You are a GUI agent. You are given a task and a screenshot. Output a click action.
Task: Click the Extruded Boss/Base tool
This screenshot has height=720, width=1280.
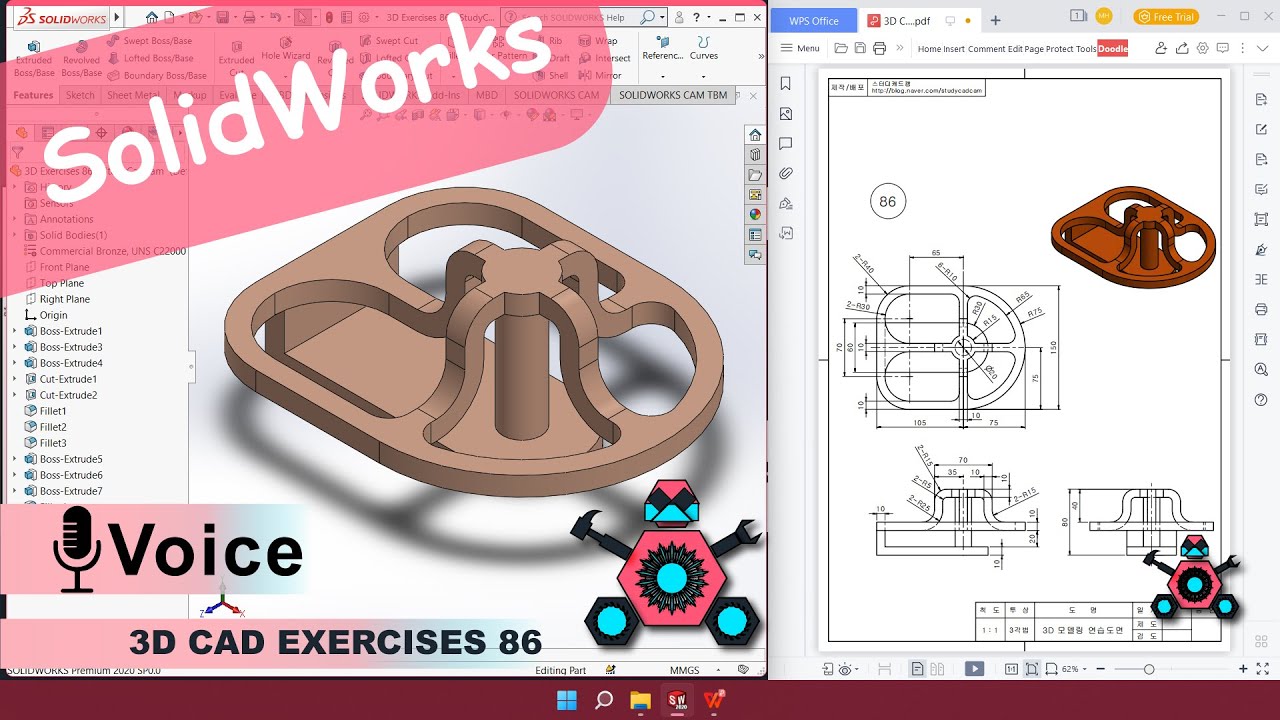pos(33,59)
